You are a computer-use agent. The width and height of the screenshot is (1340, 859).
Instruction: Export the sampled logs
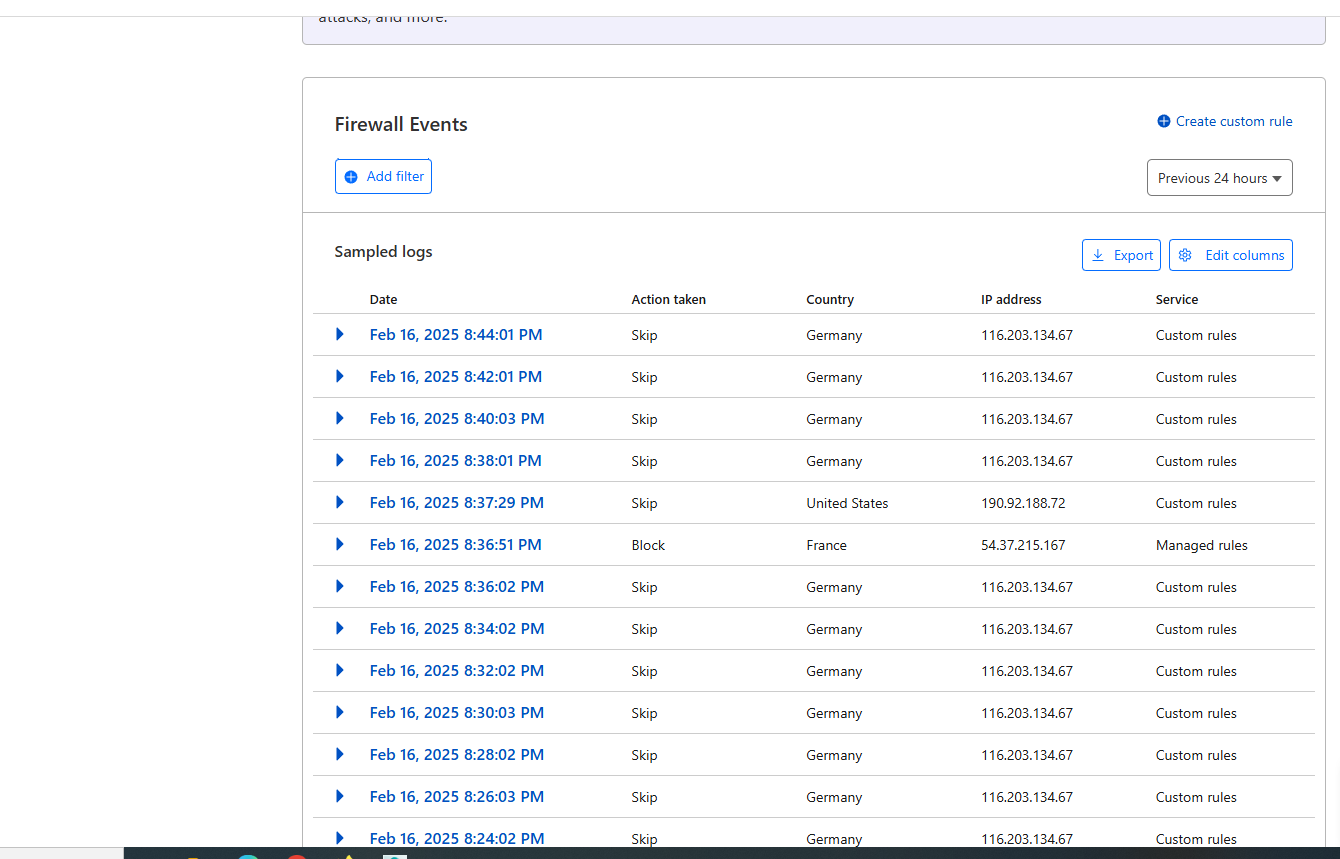click(x=1121, y=255)
